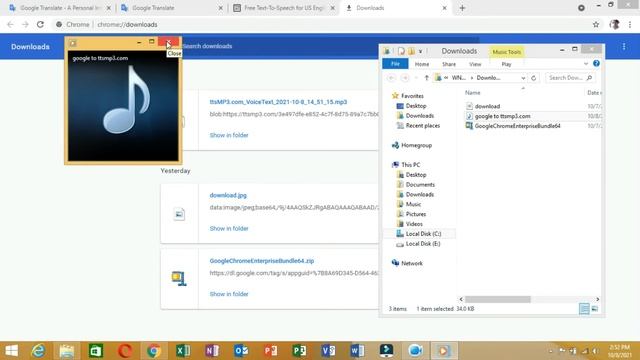640x360 pixels.
Task: Show download.jpg in folder
Action: coord(229,229)
